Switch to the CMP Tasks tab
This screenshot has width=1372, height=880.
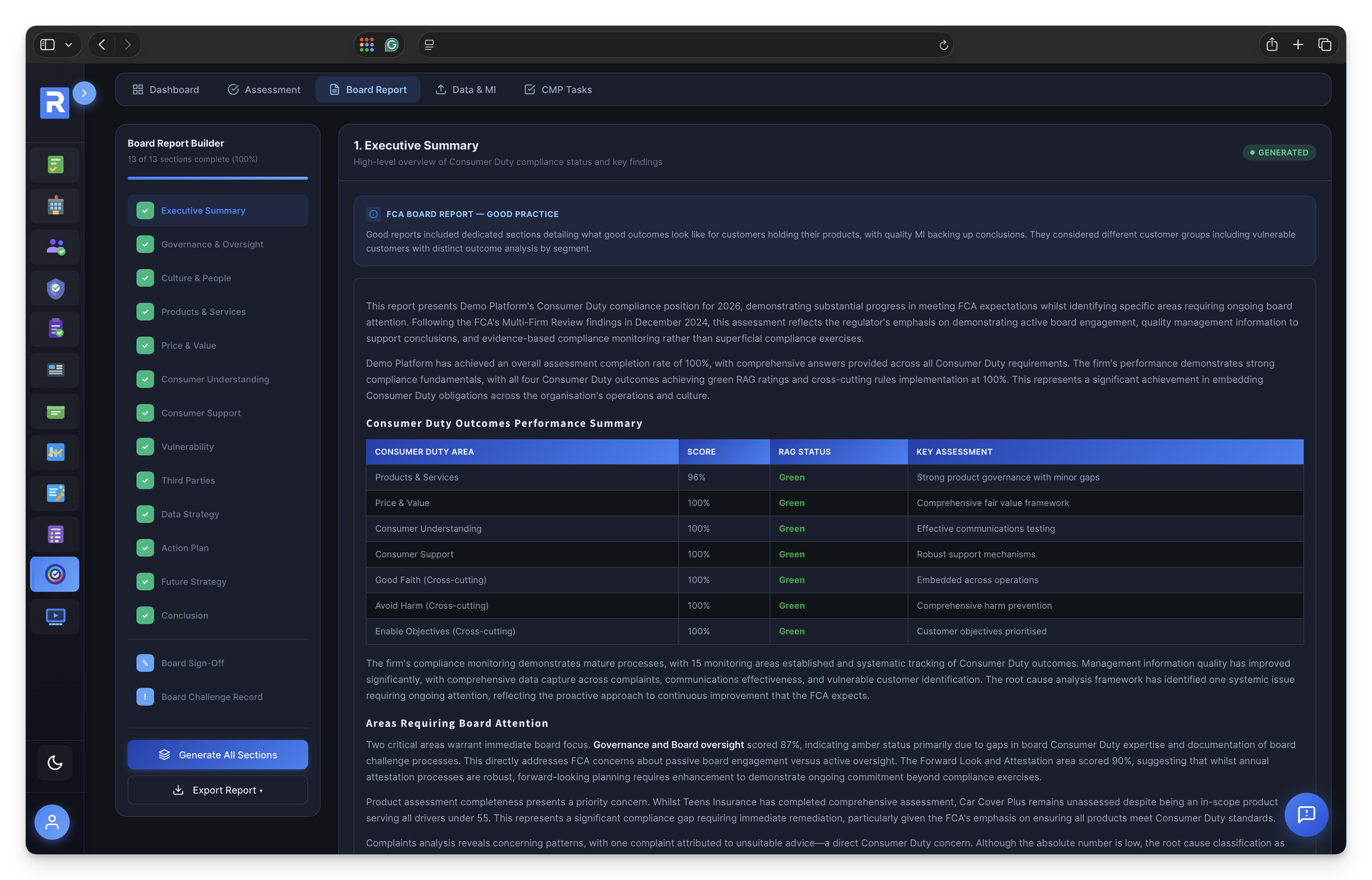coord(558,90)
